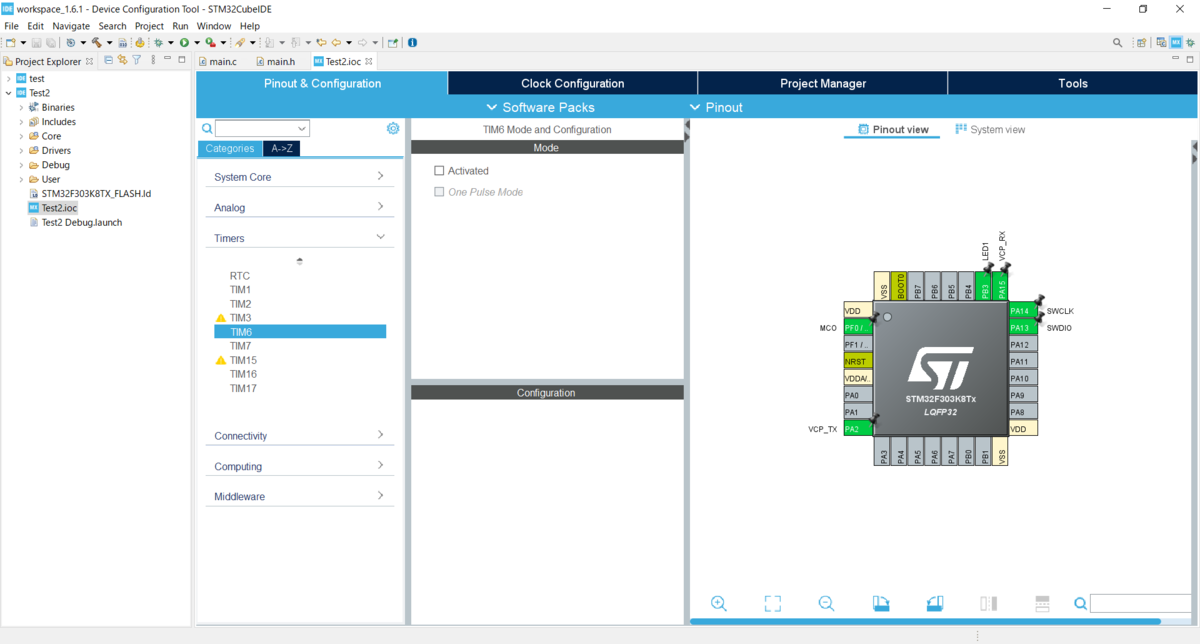Select Pinout view
Viewport: 1200px width, 644px height.
893,129
